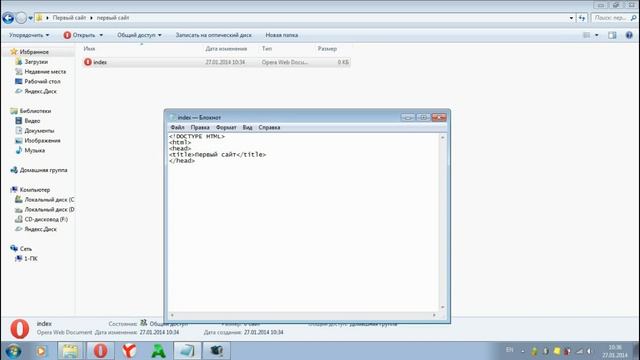Open the Вид menu in Notepad
640x360 pixels.
point(247,127)
